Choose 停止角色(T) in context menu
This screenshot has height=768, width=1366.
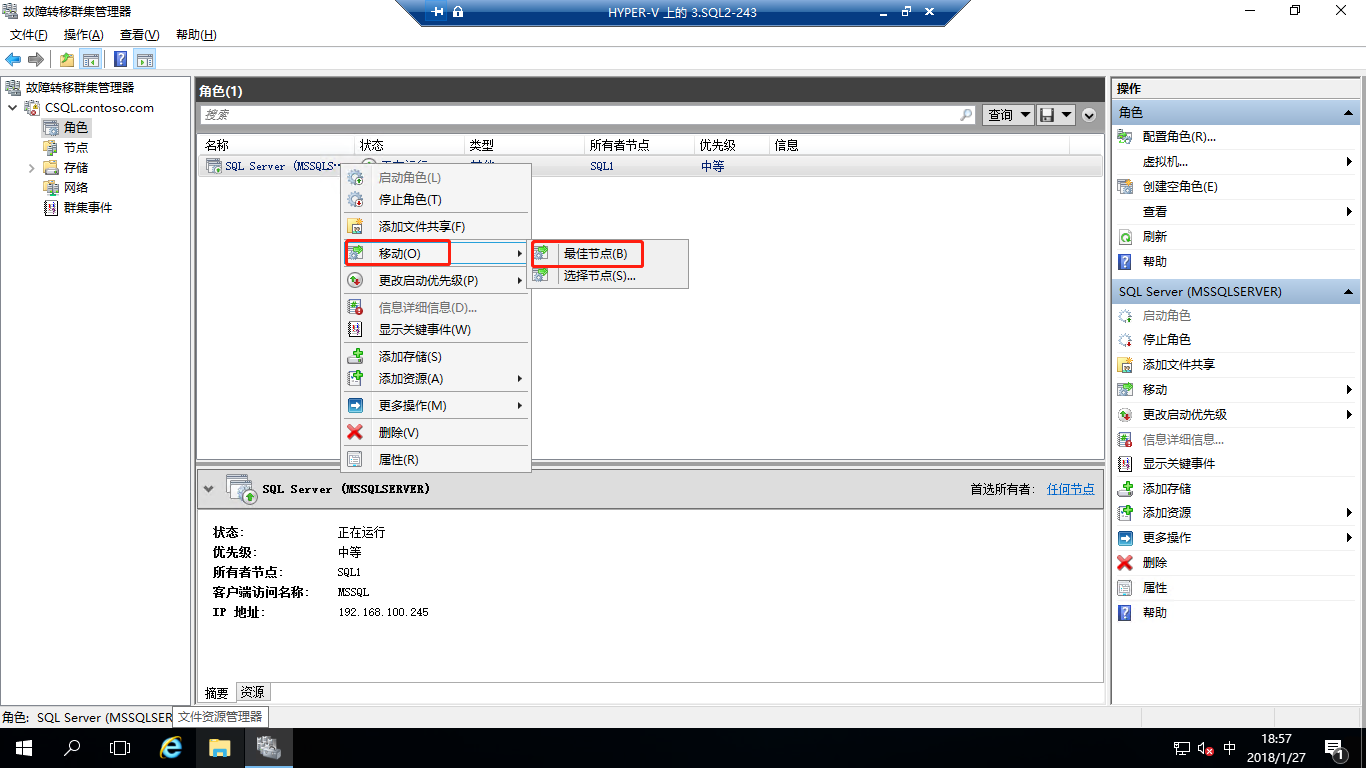click(x=435, y=199)
